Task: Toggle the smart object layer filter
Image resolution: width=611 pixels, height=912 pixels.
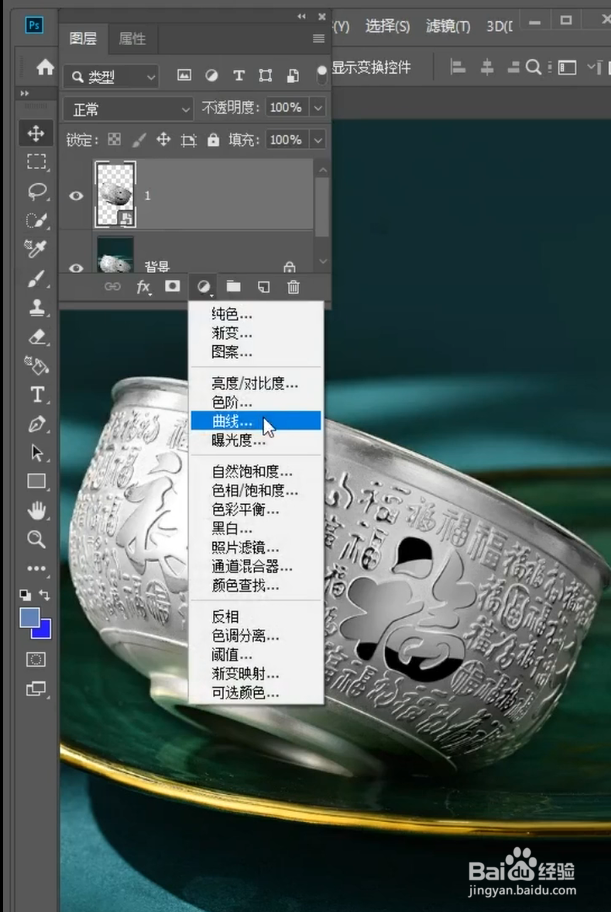Action: [293, 76]
